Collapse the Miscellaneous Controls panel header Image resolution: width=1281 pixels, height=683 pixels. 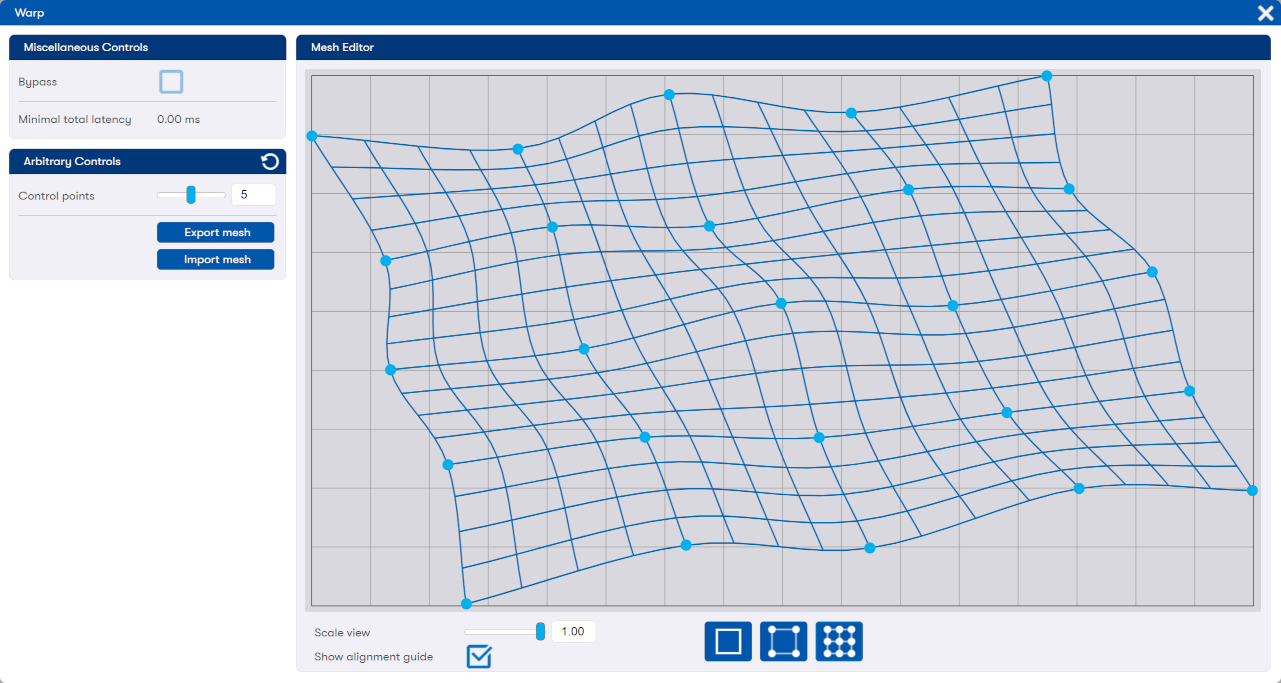tap(147, 47)
